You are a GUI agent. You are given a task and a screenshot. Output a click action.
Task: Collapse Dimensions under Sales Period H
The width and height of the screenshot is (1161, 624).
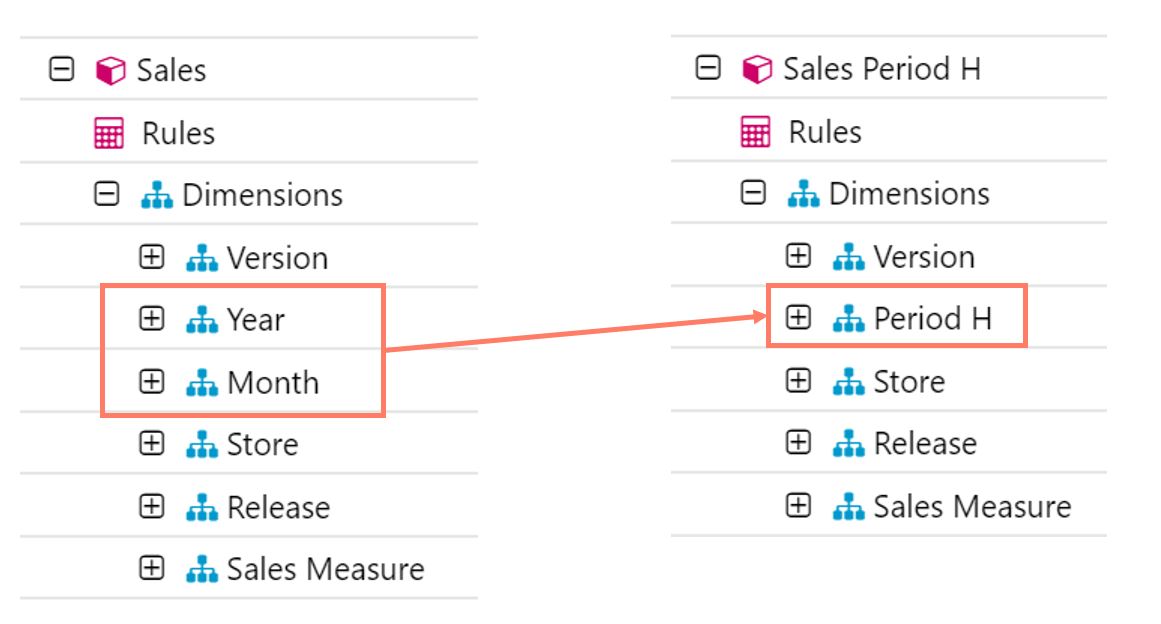click(753, 193)
